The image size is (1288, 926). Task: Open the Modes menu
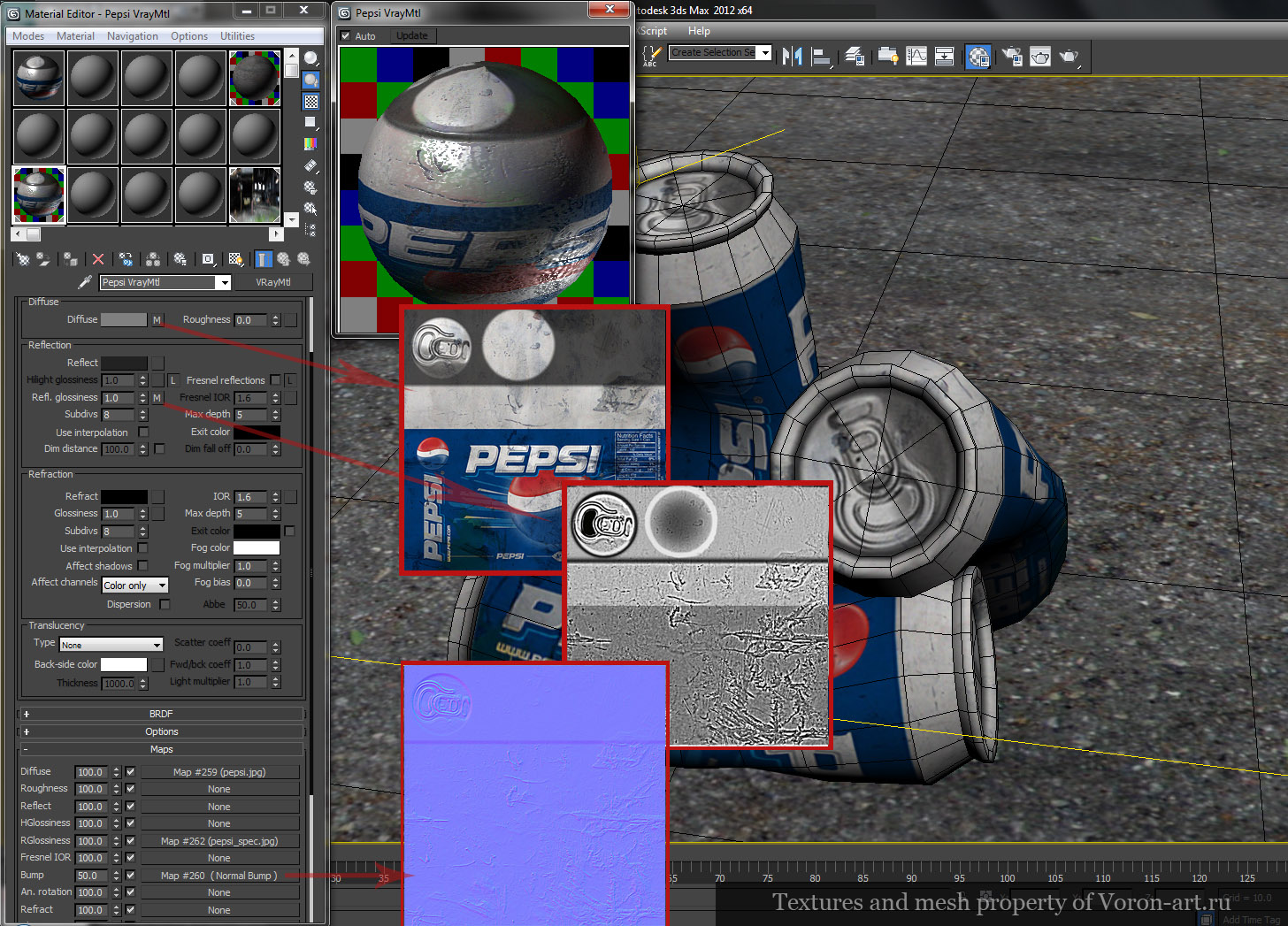pyautogui.click(x=28, y=36)
